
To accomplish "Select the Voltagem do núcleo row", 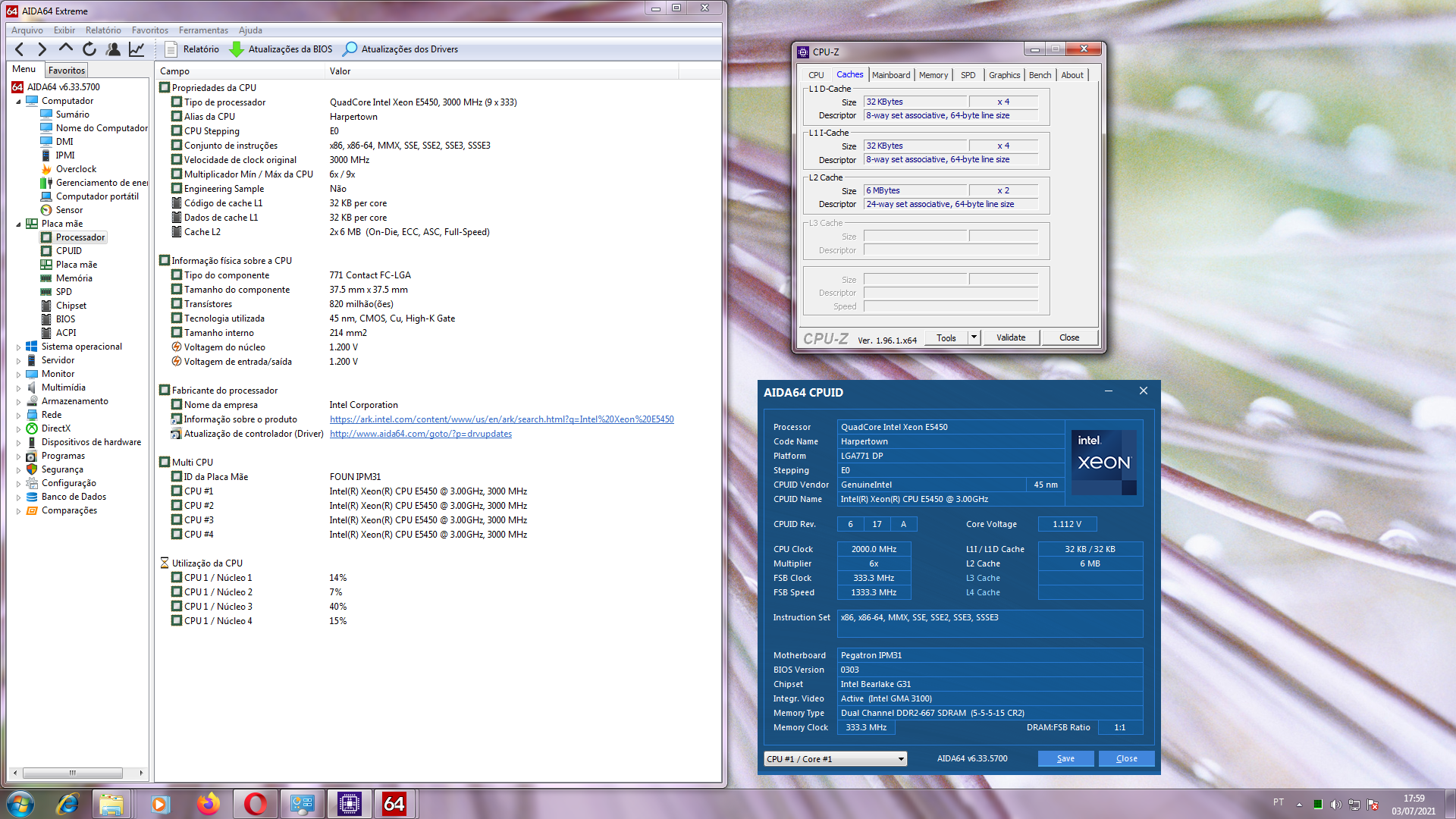I will pyautogui.click(x=438, y=347).
